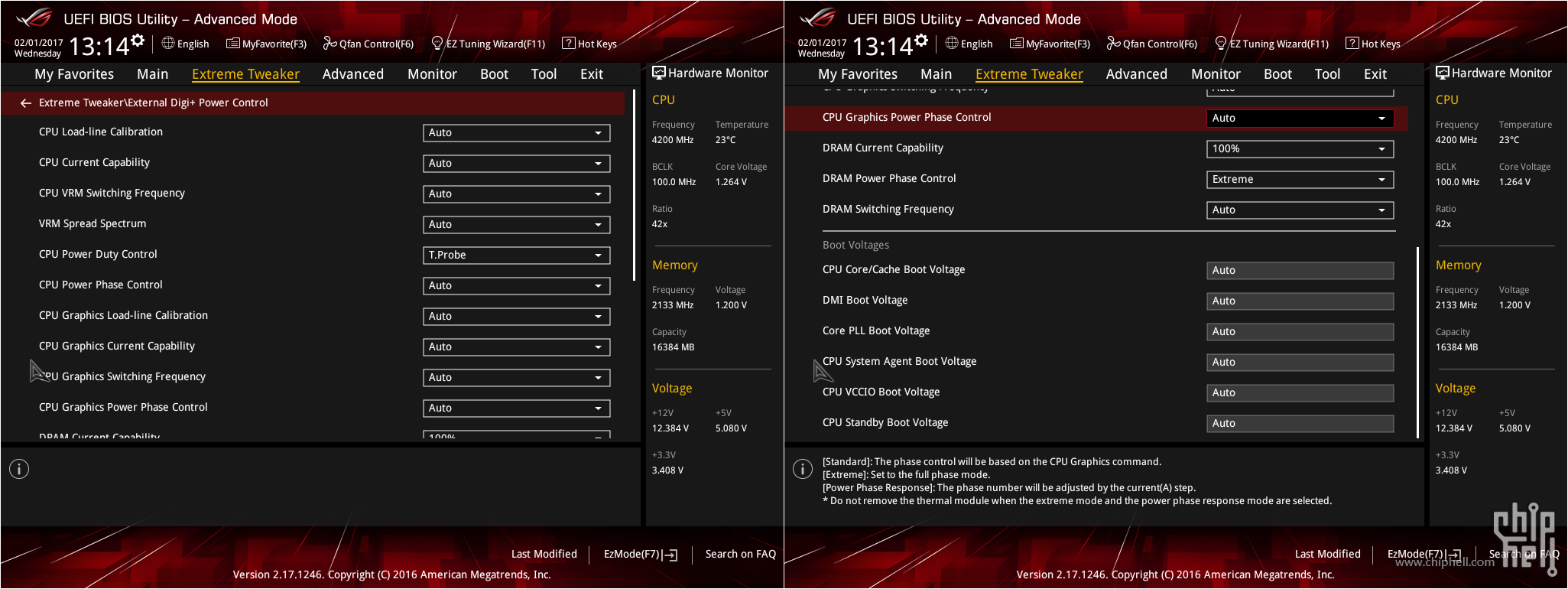1568x589 pixels.
Task: Switch to Main tab on left screen
Action: (x=153, y=74)
